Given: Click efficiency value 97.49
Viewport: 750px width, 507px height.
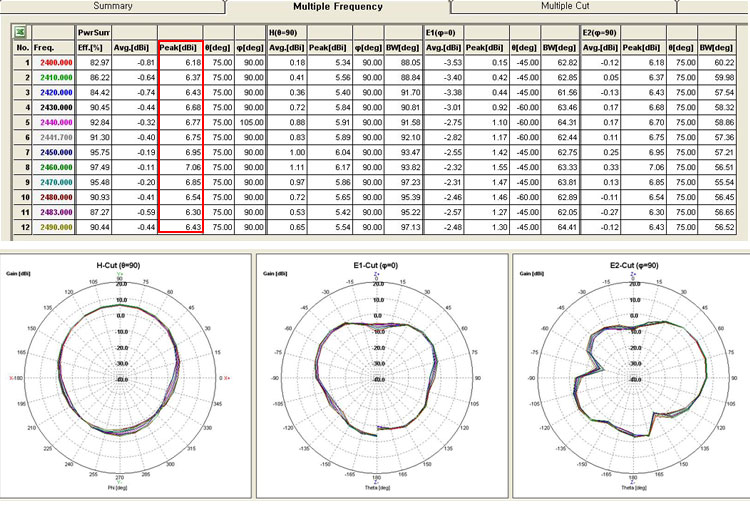Looking at the screenshot, I should pyautogui.click(x=93, y=167).
